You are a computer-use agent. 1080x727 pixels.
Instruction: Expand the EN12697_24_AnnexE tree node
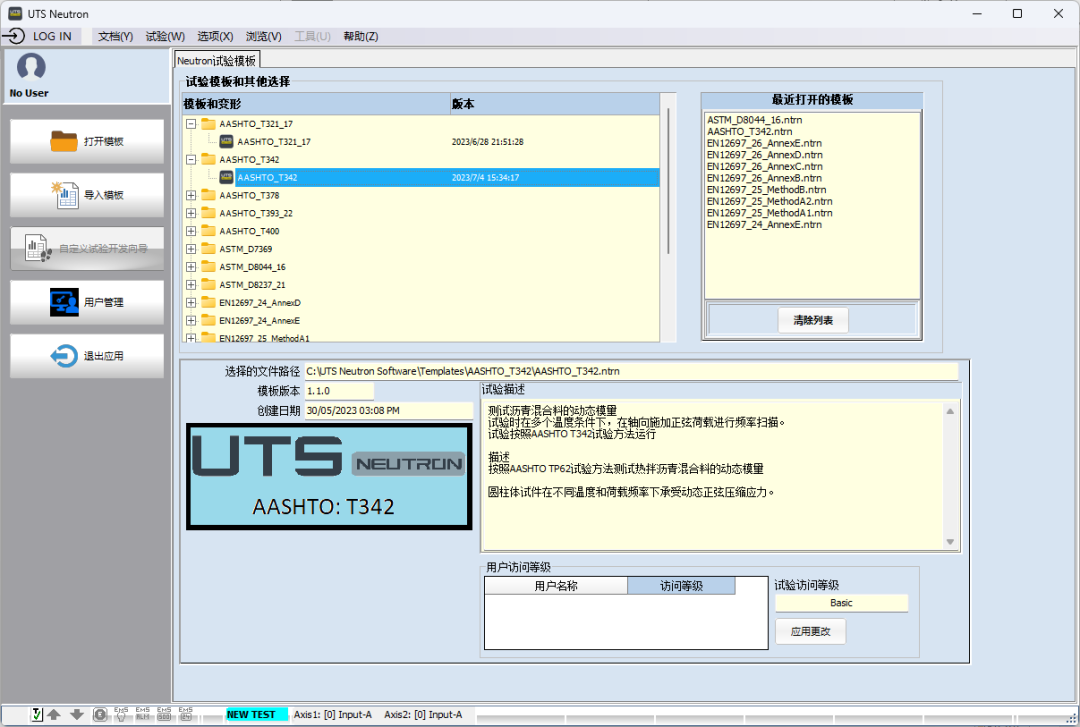point(191,320)
